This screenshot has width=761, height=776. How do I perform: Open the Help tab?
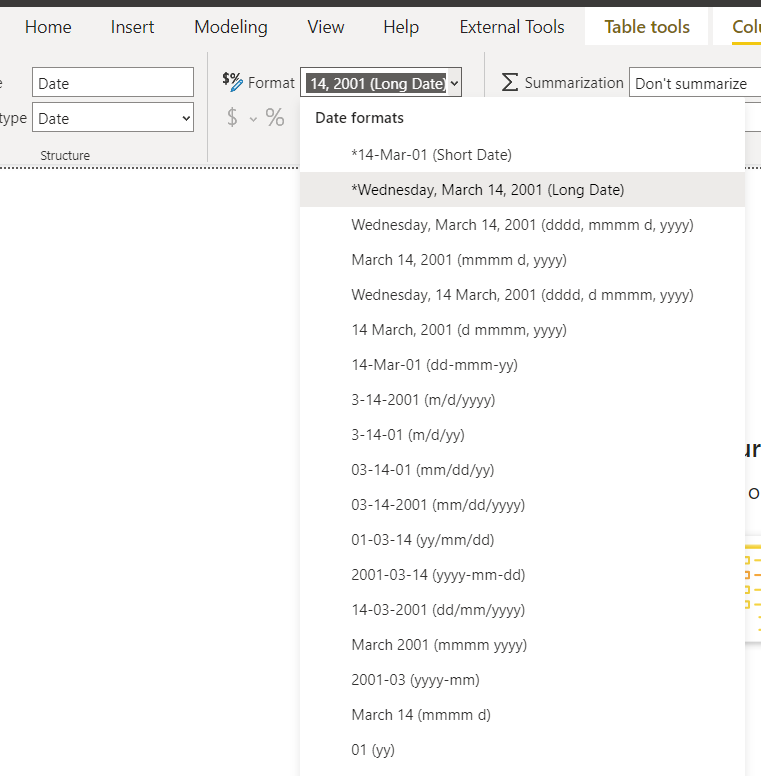[x=401, y=27]
